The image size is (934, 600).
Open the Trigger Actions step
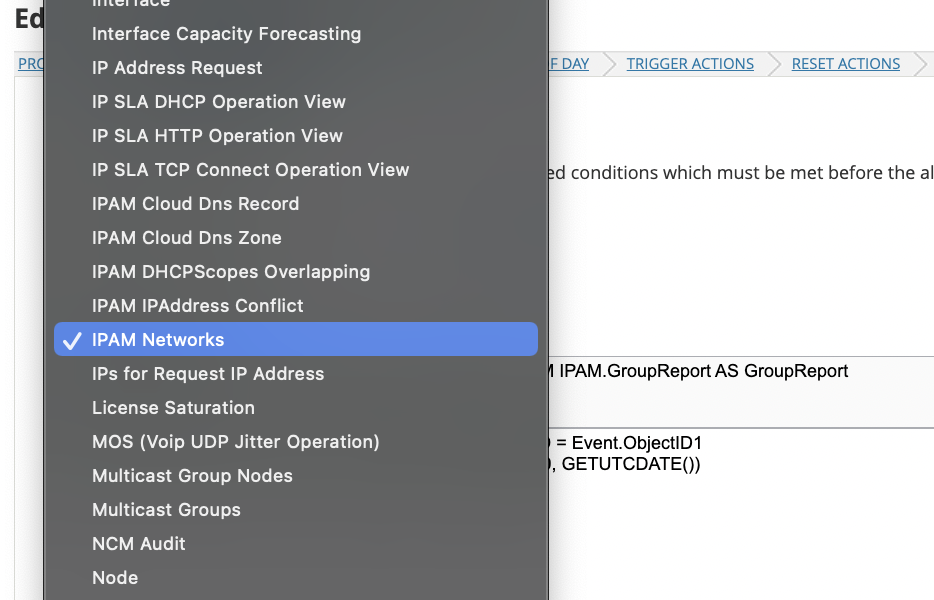pos(690,64)
